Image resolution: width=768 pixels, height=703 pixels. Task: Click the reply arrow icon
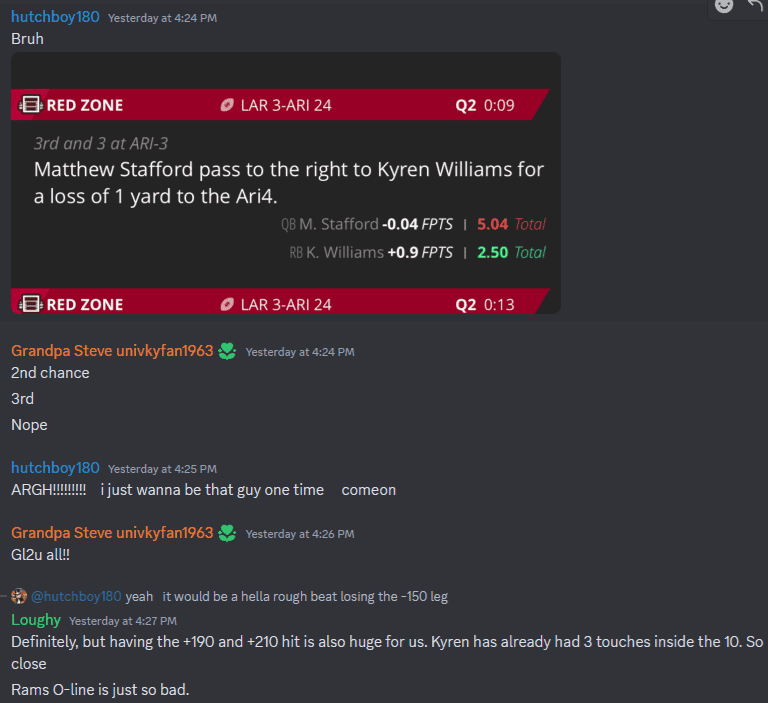pos(755,5)
